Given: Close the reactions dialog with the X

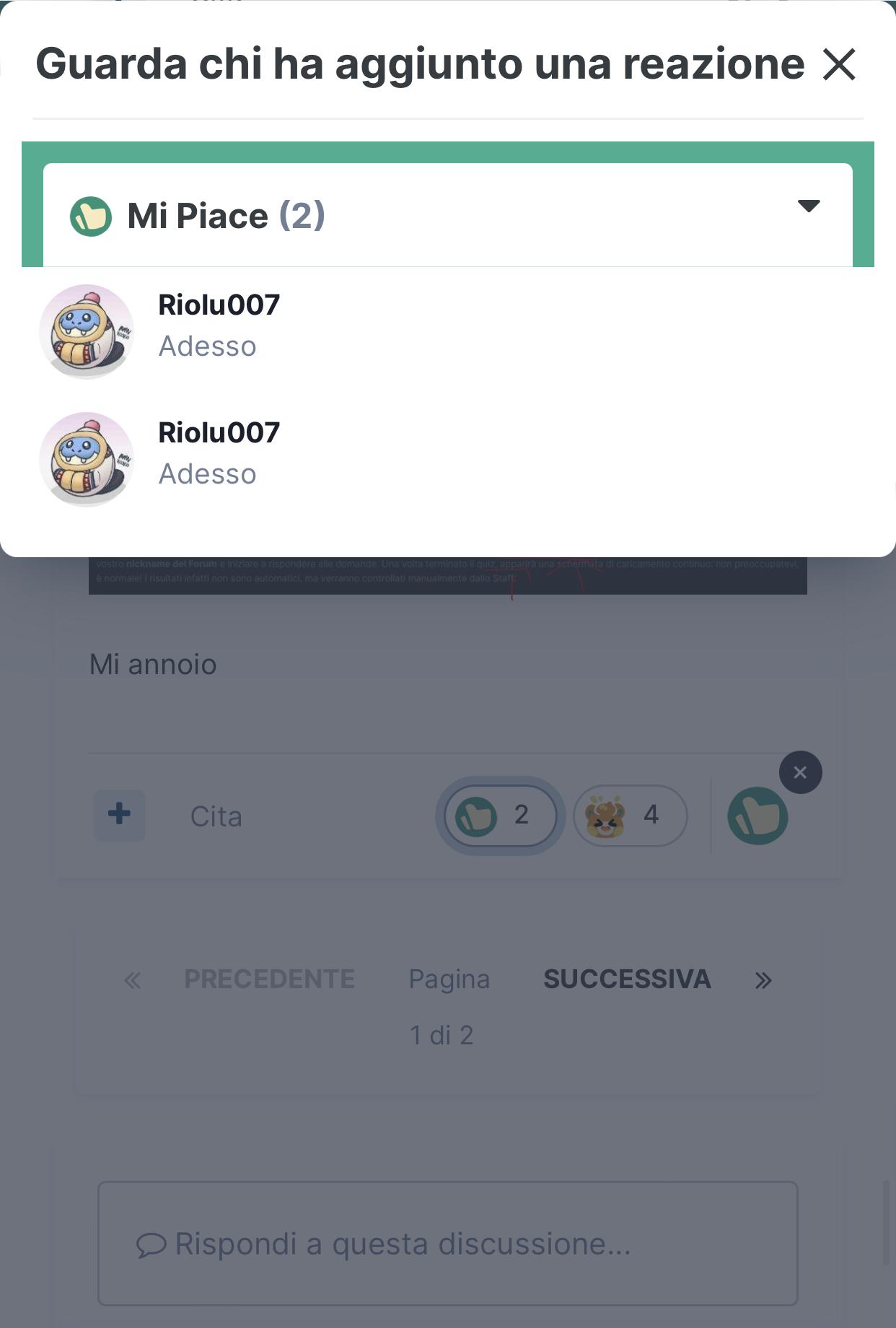Looking at the screenshot, I should [x=839, y=65].
